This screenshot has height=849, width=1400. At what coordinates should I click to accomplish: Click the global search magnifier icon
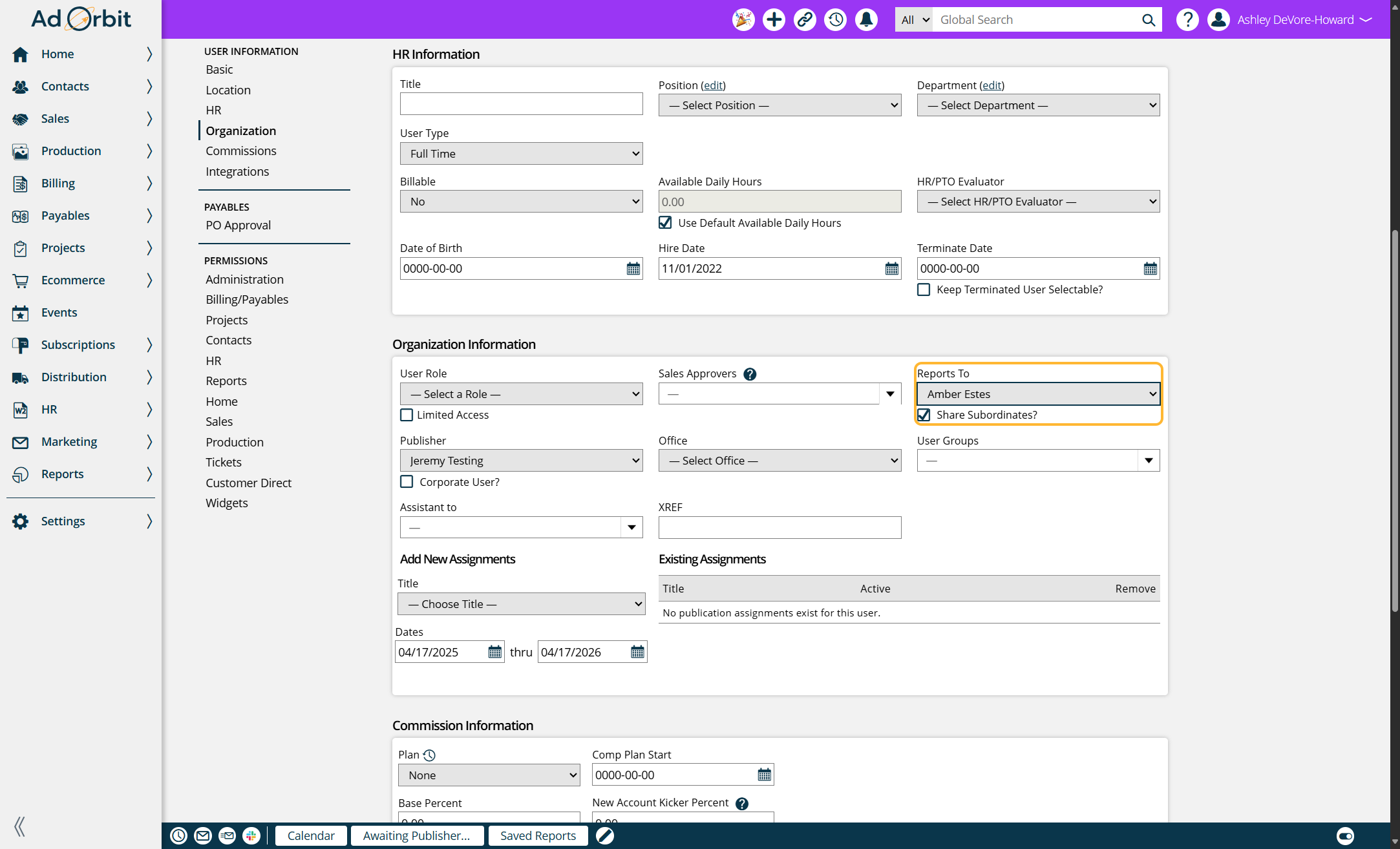click(1148, 20)
